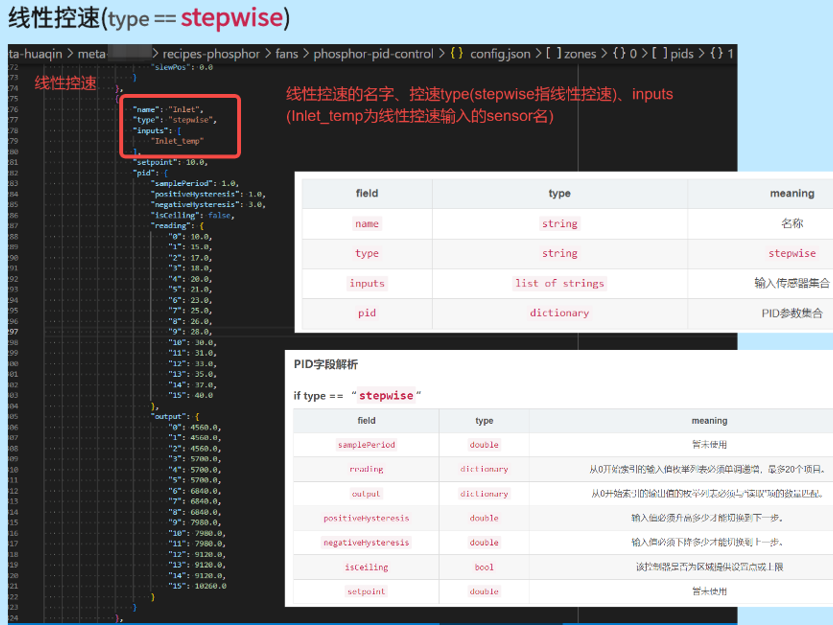The image size is (833, 625).
Task: Click 'samplePeriod' field in PID table
Action: click(x=367, y=445)
